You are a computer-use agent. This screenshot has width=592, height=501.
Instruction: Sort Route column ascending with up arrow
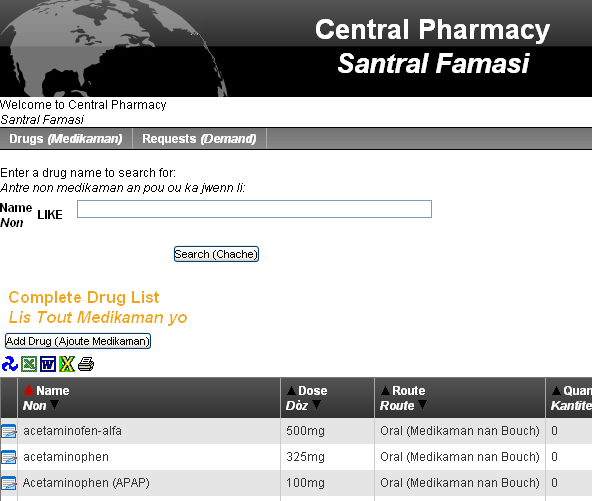(385, 390)
